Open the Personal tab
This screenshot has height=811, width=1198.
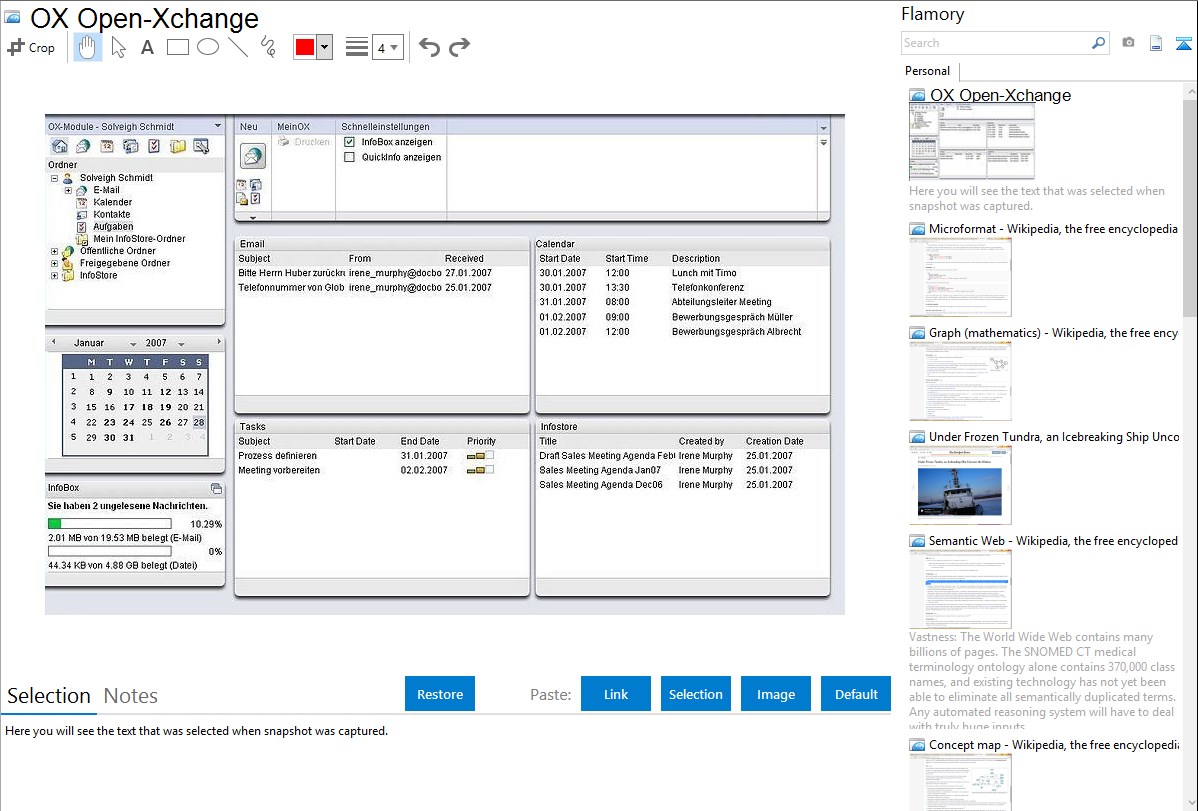tap(927, 71)
